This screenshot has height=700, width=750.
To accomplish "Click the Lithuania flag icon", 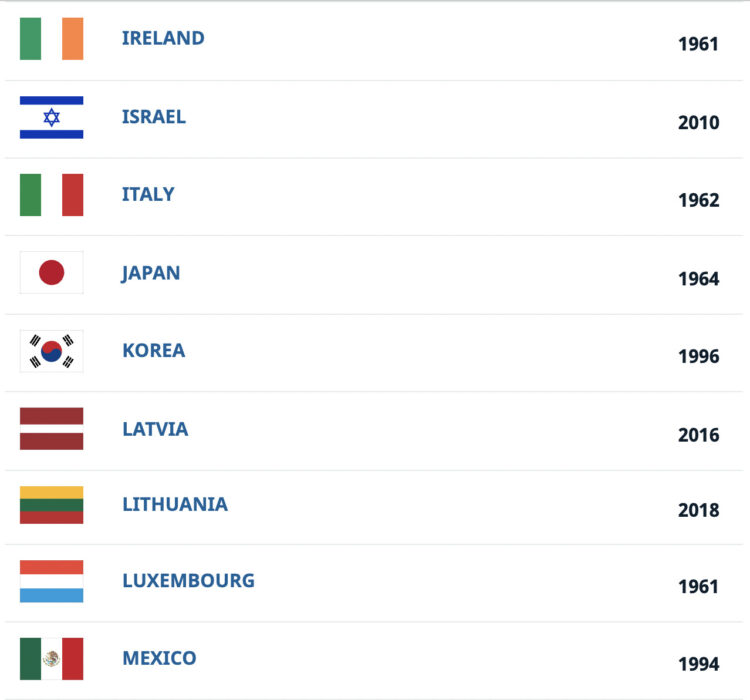I will [x=51, y=505].
